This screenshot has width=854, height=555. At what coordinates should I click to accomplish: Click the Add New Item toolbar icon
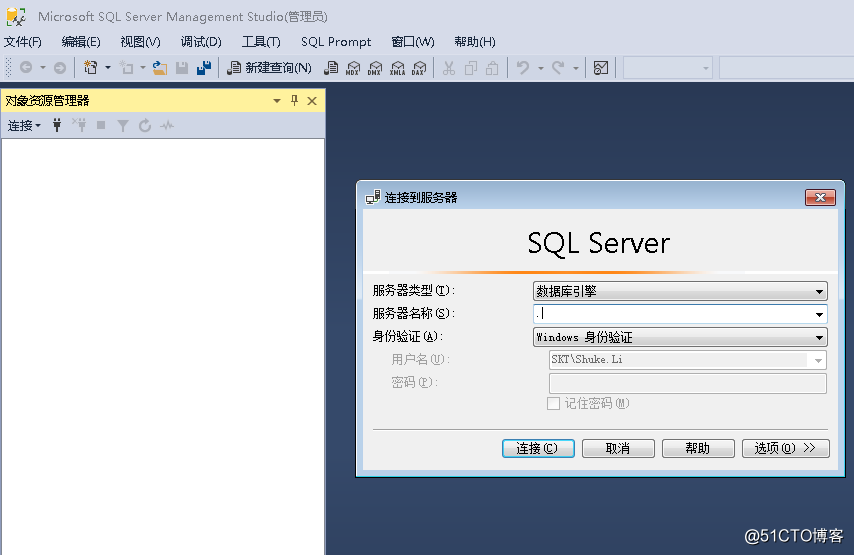tap(126, 68)
